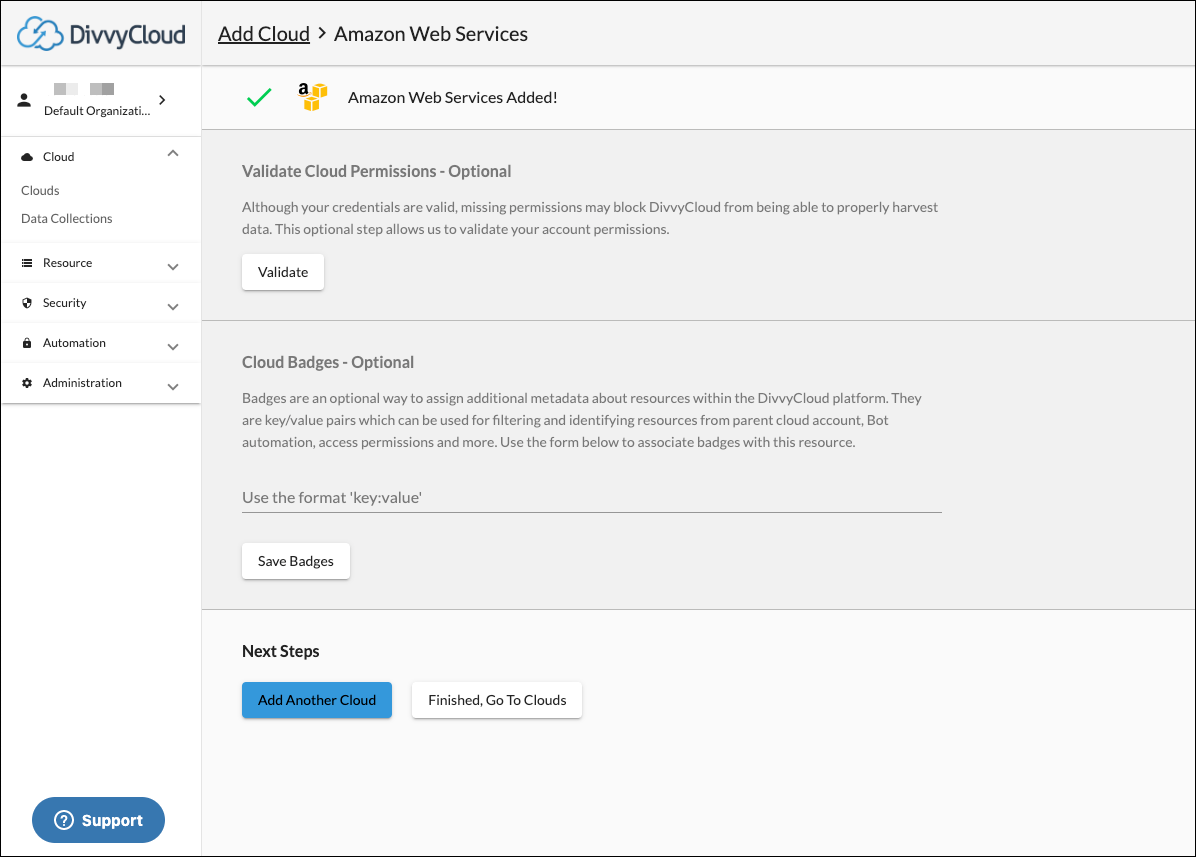Viewport: 1196px width, 857px height.
Task: Open organization switcher arrow
Action: pyautogui.click(x=162, y=100)
